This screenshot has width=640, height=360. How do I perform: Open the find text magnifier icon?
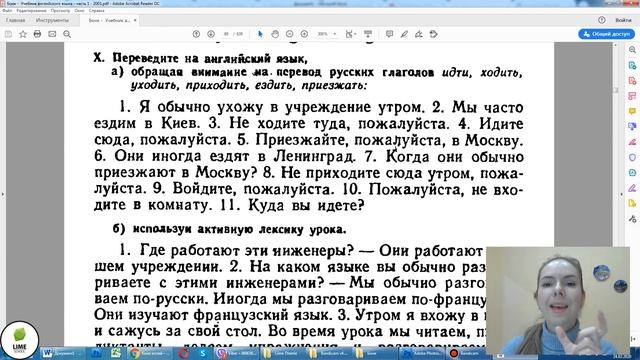point(67,34)
